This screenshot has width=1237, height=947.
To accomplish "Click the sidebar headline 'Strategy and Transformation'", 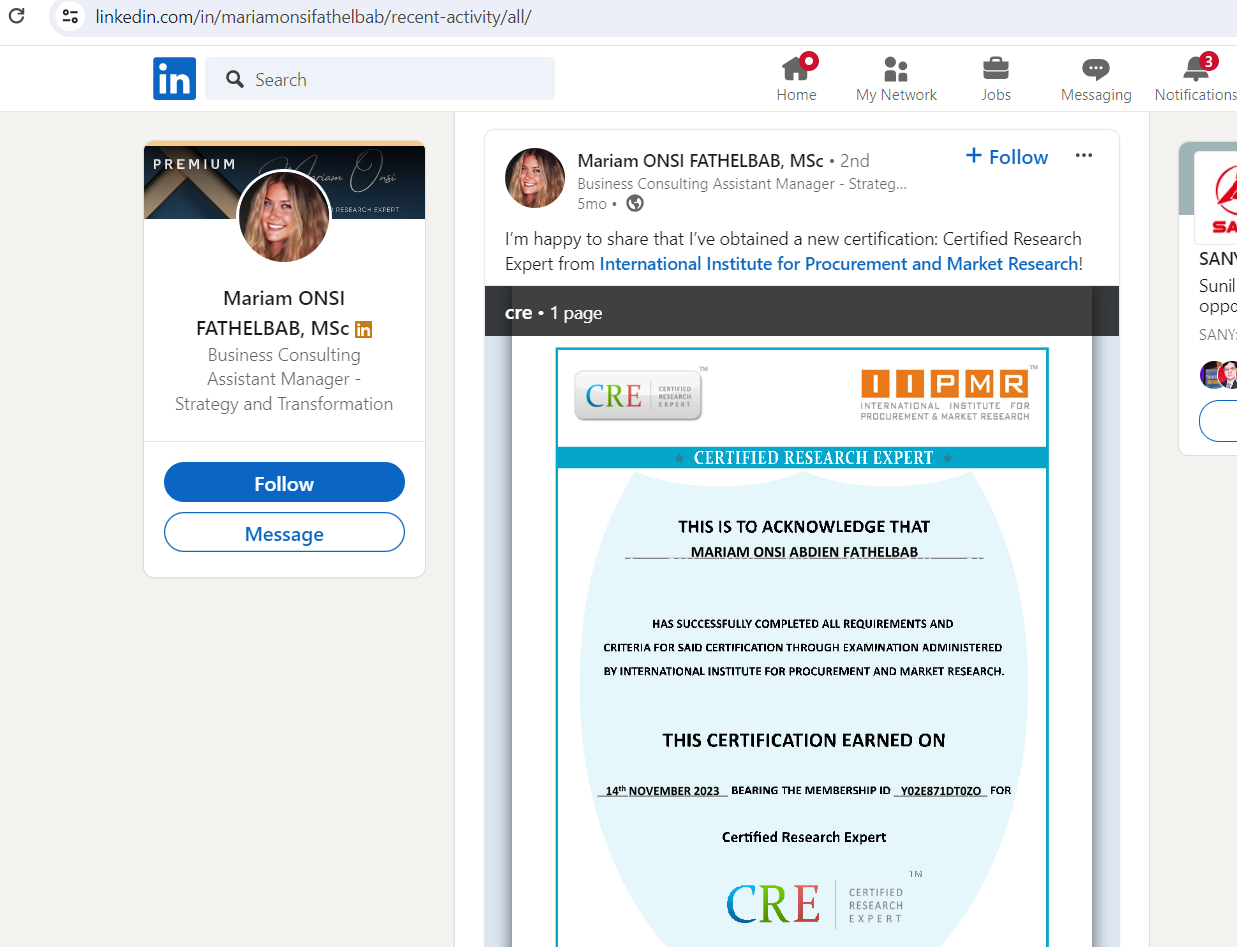I will point(284,404).
